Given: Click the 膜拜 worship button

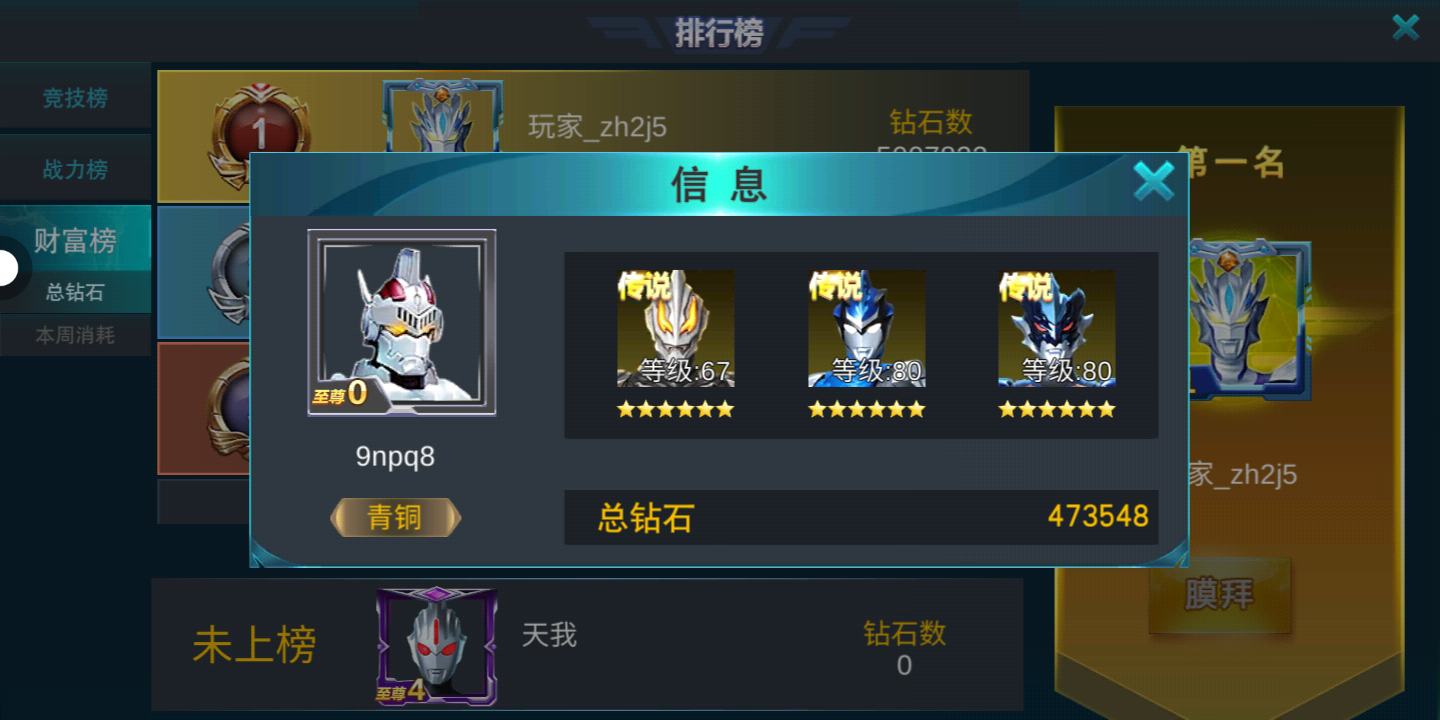Looking at the screenshot, I should (1220, 595).
